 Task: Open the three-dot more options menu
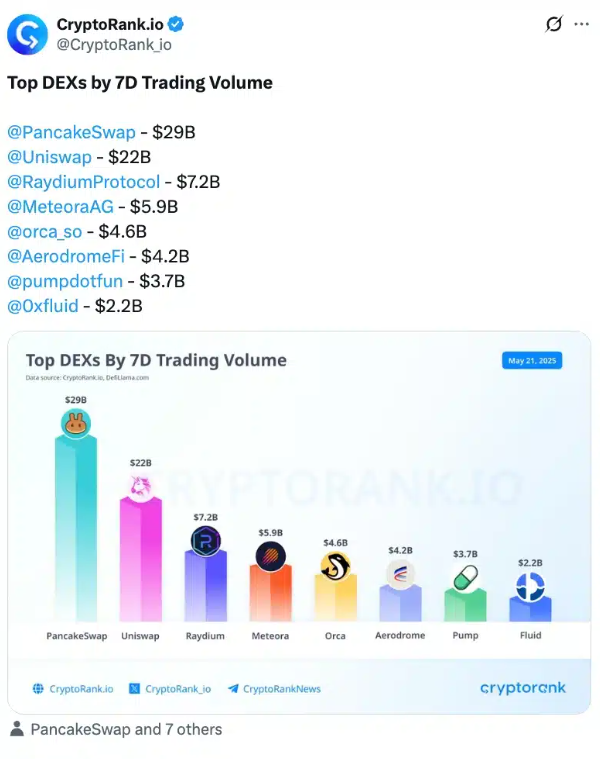tap(582, 24)
